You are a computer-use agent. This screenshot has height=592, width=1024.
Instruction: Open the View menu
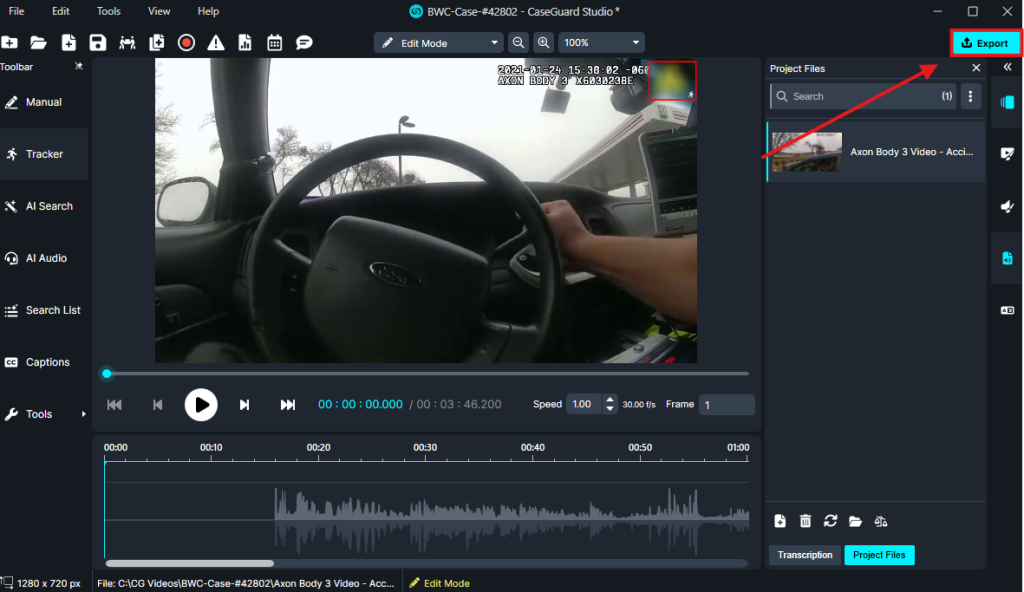pos(159,11)
